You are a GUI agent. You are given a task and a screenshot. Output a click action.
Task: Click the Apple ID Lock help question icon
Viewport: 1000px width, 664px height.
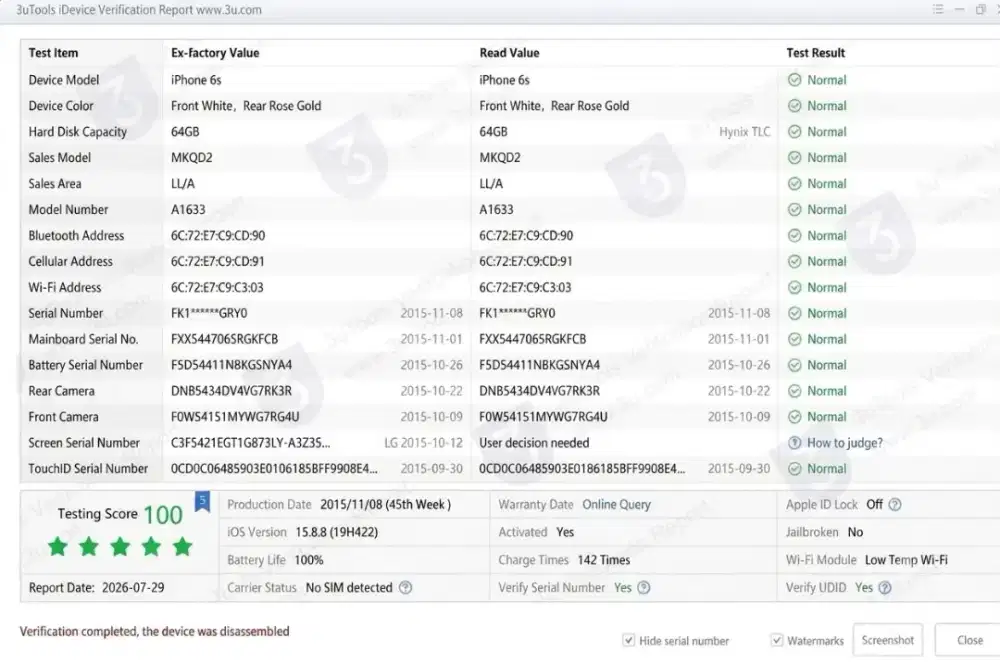tap(895, 505)
